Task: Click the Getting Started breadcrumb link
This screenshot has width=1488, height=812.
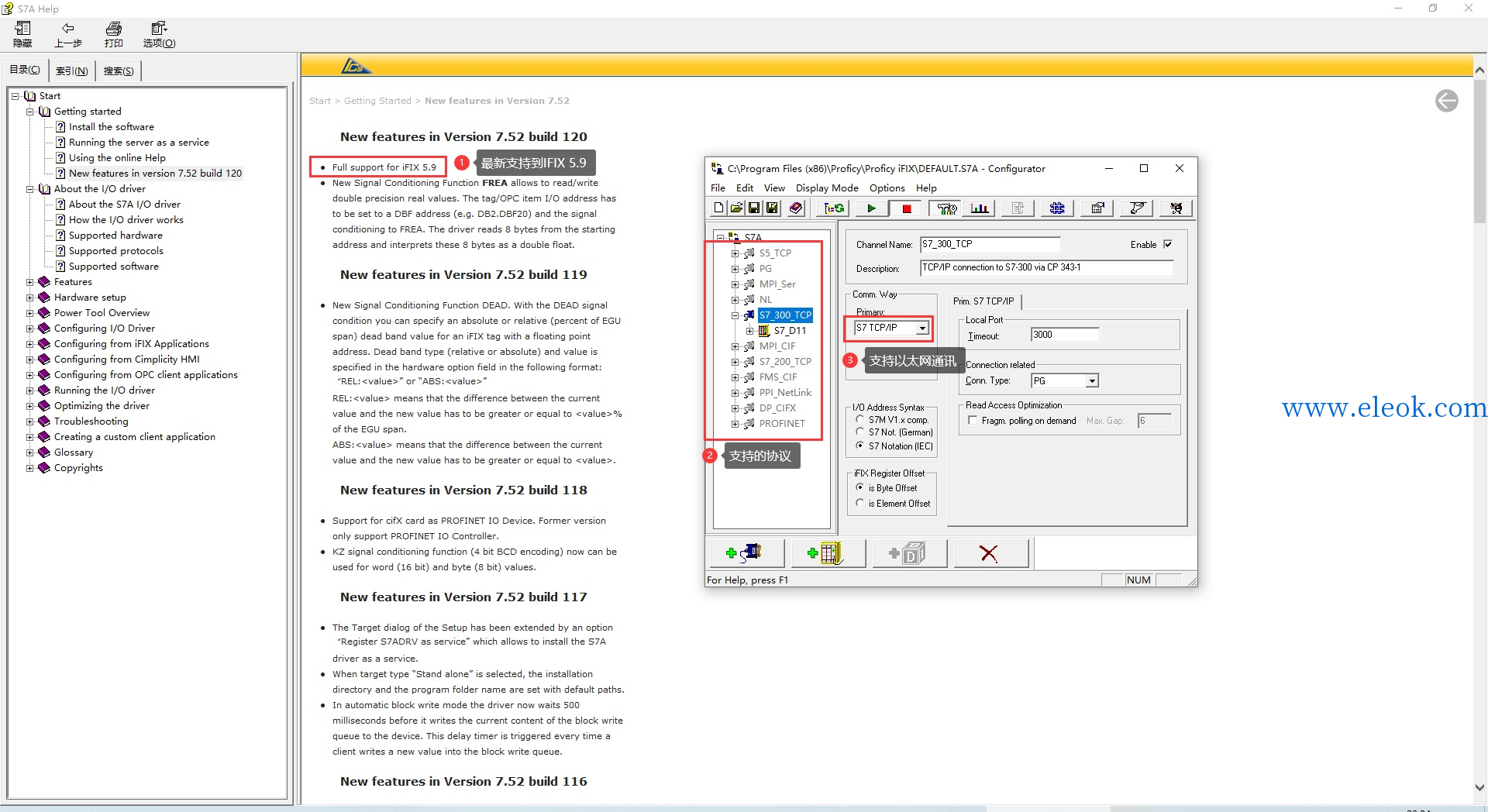Action: [x=377, y=101]
